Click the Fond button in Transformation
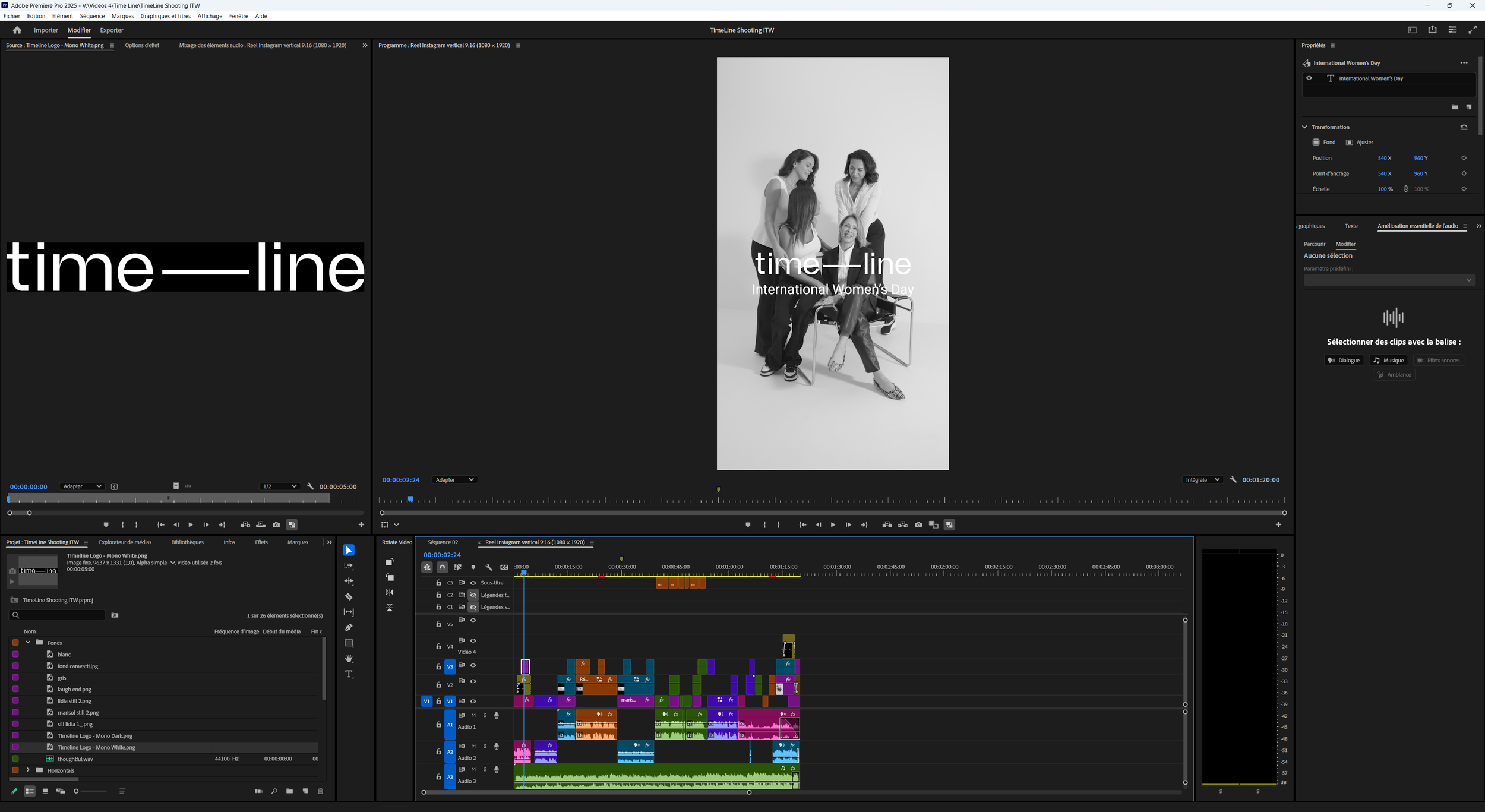The height and width of the screenshot is (812, 1485). 1324,143
